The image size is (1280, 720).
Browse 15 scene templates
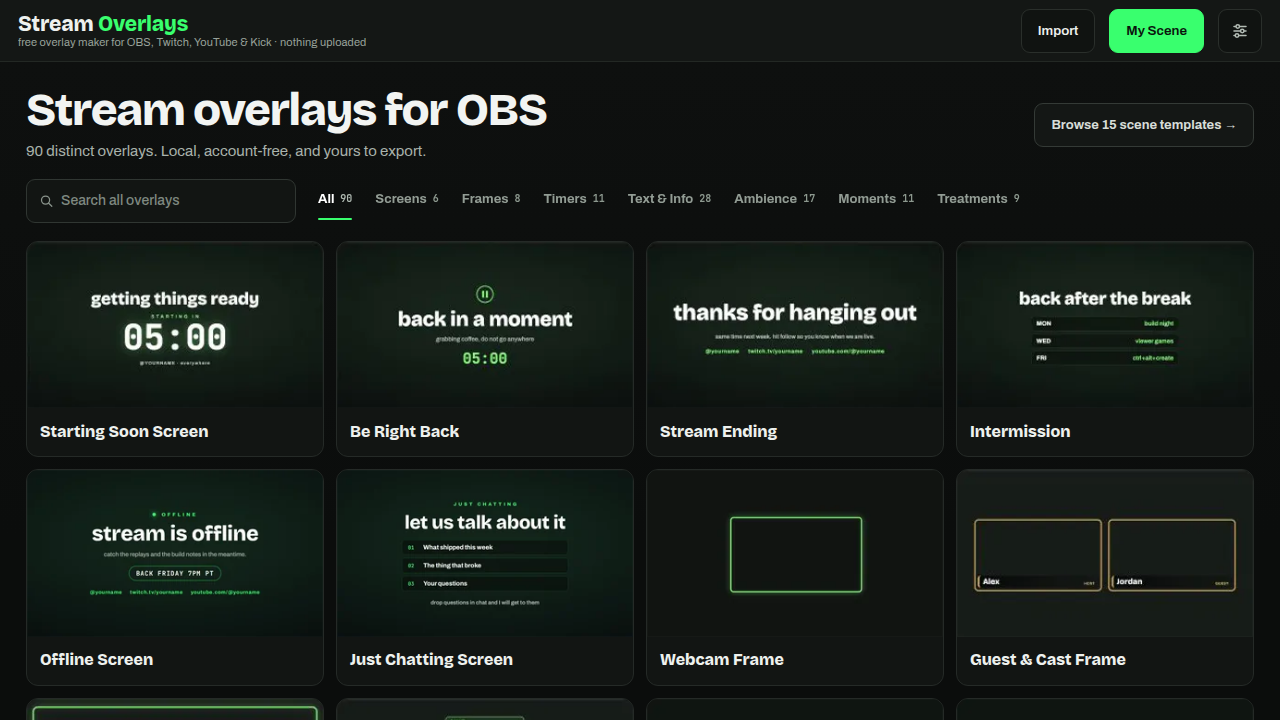1144,125
